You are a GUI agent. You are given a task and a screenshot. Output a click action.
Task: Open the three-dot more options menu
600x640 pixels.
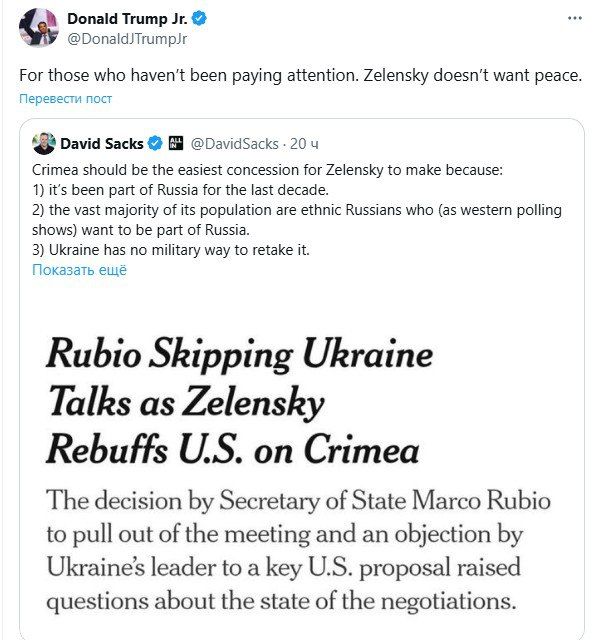tap(575, 18)
